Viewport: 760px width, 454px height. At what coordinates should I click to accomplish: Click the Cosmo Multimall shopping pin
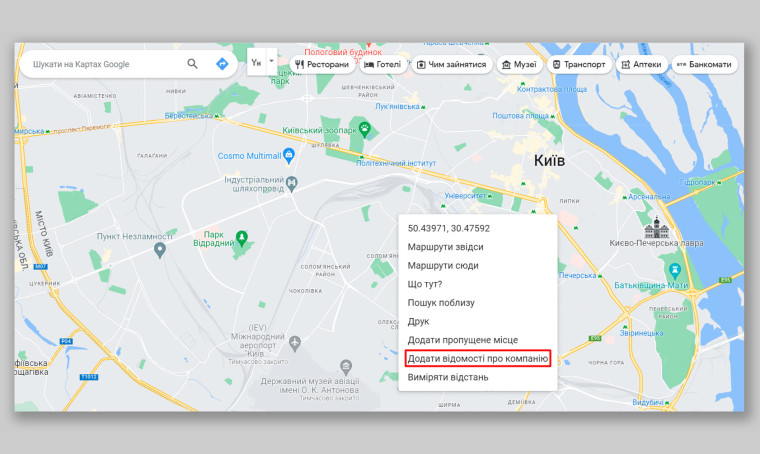pos(289,156)
